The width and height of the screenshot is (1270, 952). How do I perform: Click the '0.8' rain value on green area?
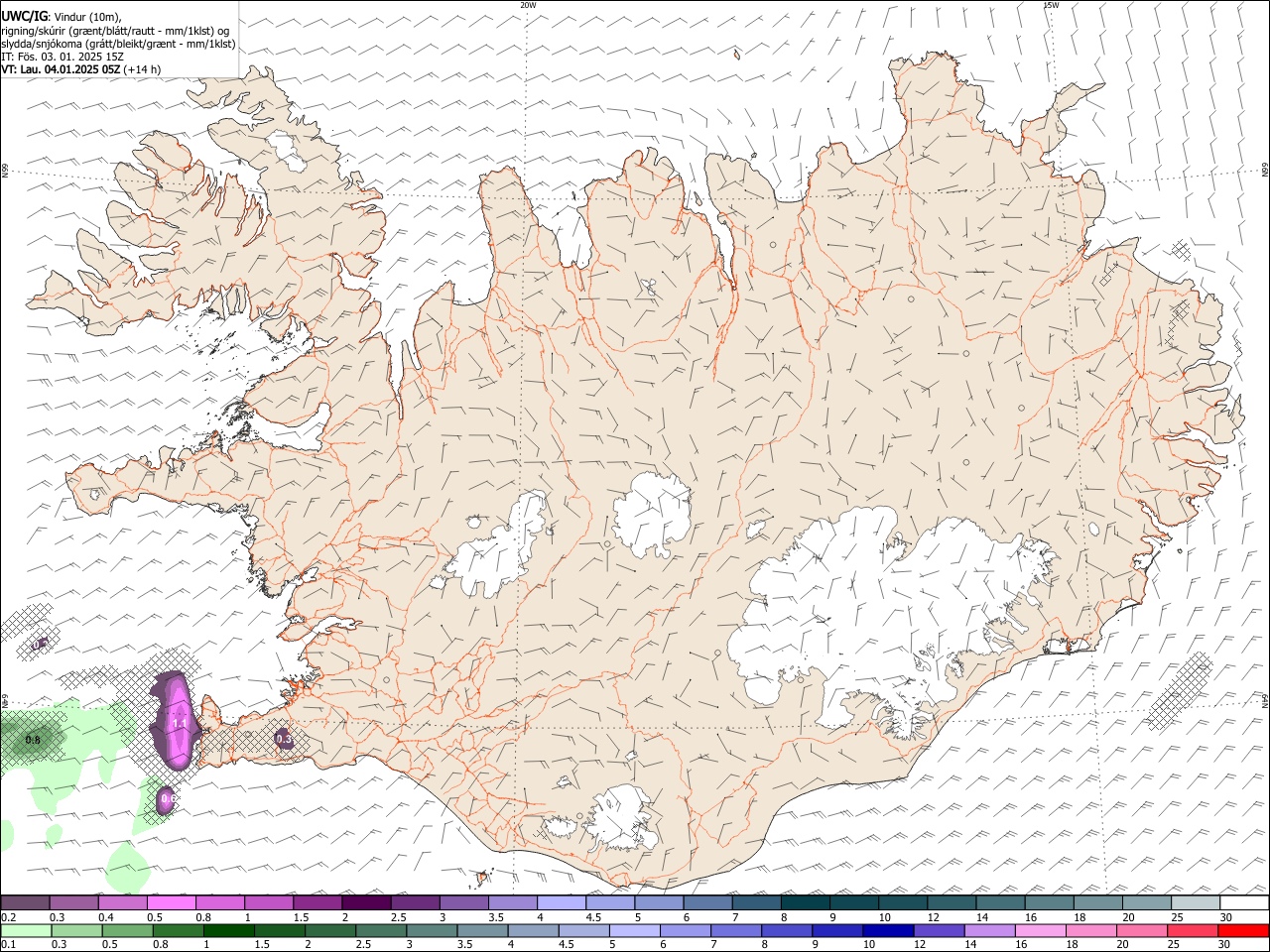click(32, 740)
